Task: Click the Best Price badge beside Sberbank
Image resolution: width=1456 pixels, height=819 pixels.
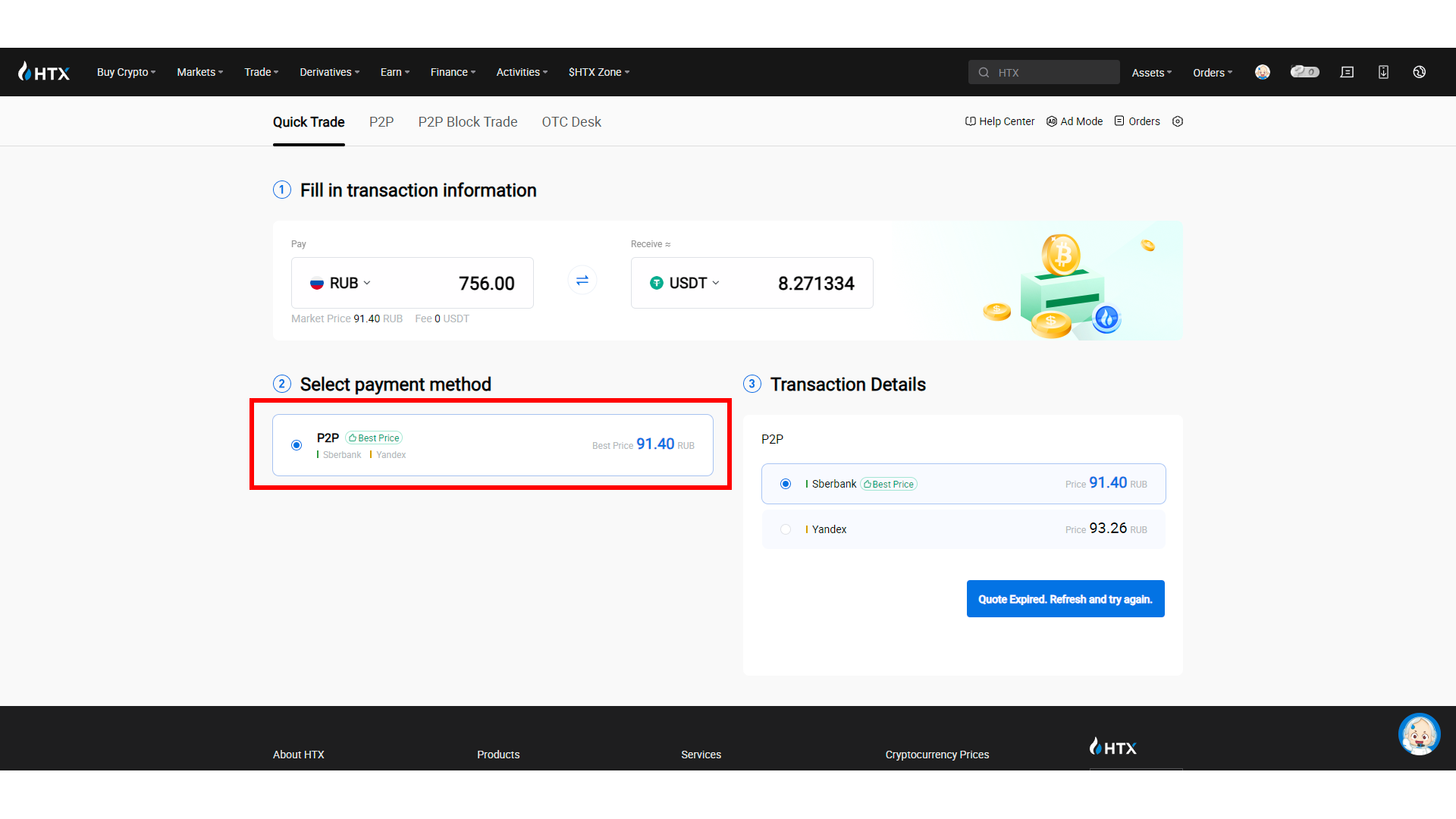Action: click(889, 484)
